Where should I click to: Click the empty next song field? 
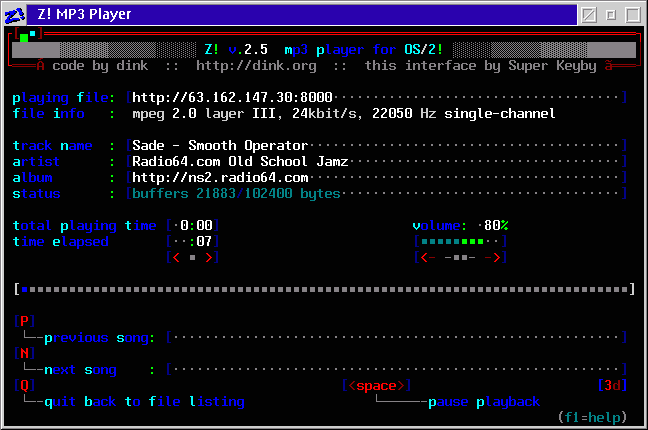coord(396,369)
